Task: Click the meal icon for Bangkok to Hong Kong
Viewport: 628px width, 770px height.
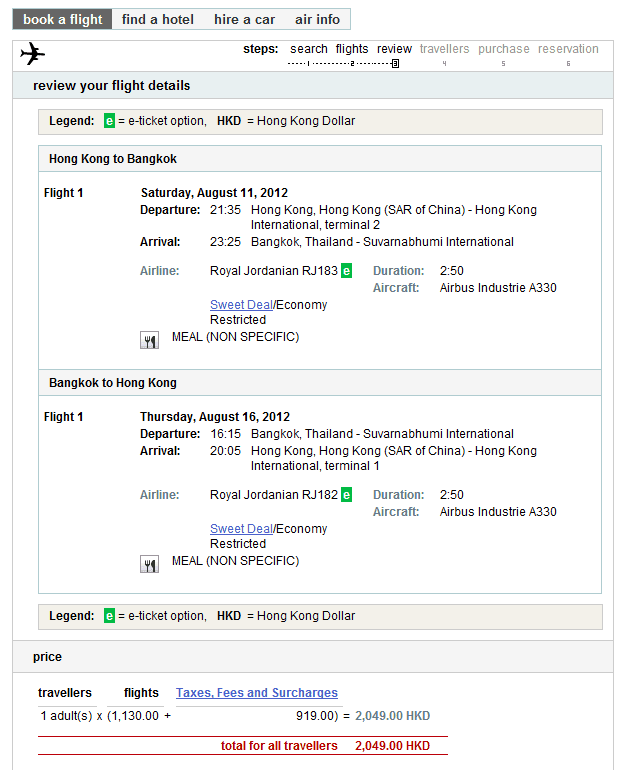Action: click(x=149, y=564)
